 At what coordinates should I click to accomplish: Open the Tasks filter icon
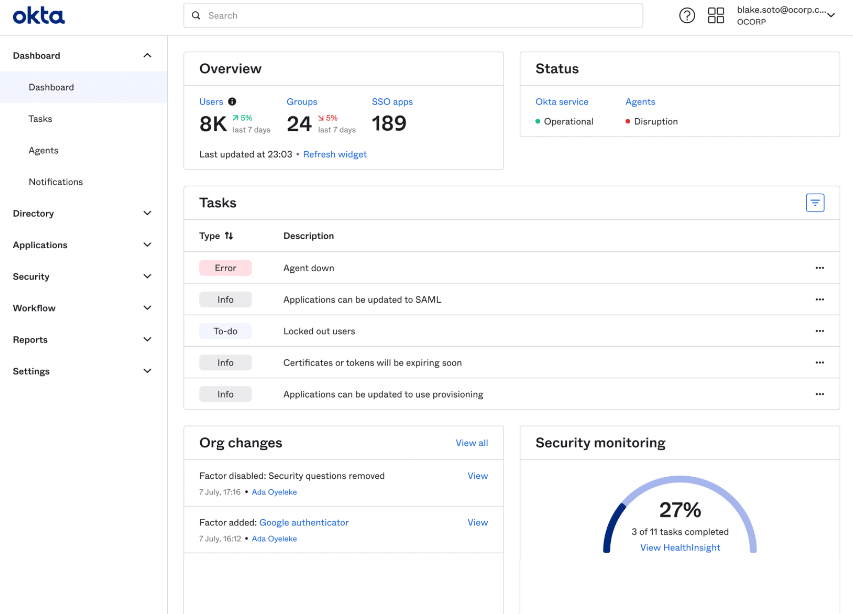(x=815, y=202)
